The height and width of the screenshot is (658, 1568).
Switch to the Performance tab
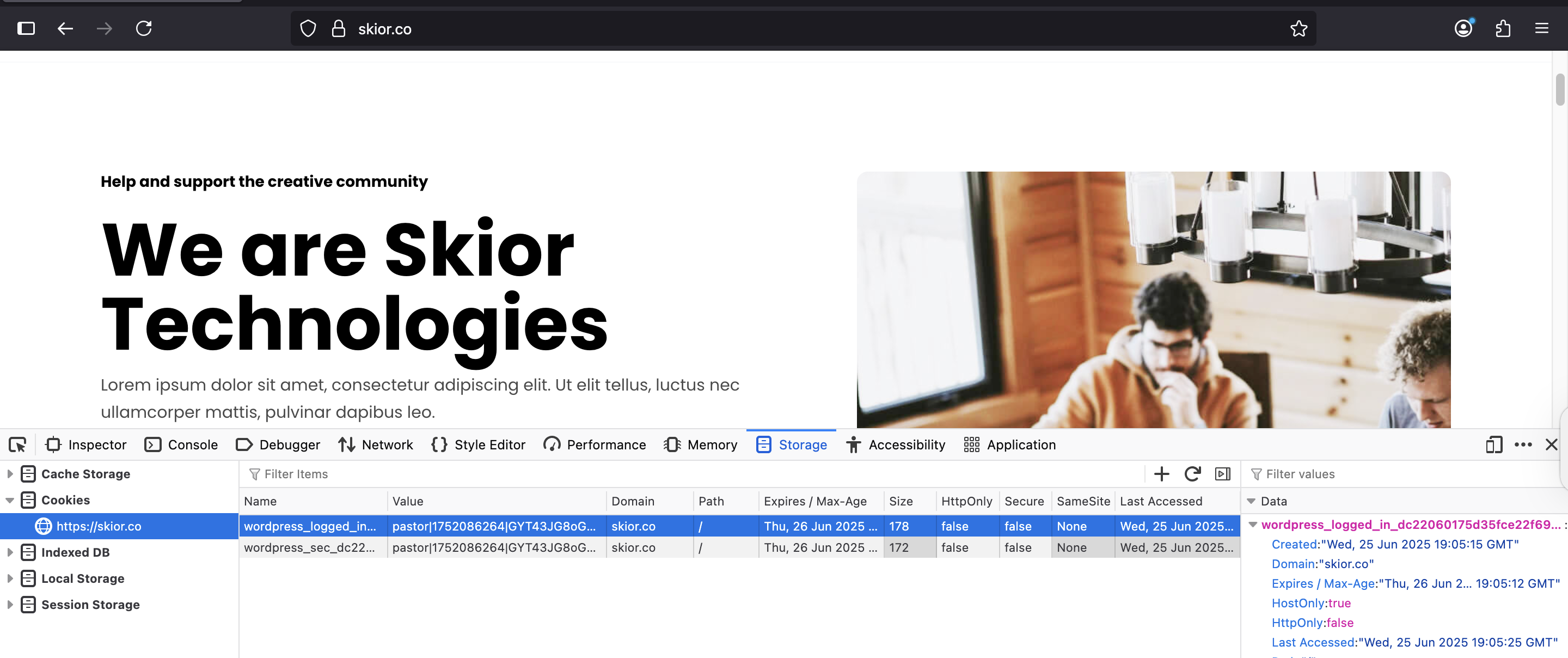tap(595, 445)
